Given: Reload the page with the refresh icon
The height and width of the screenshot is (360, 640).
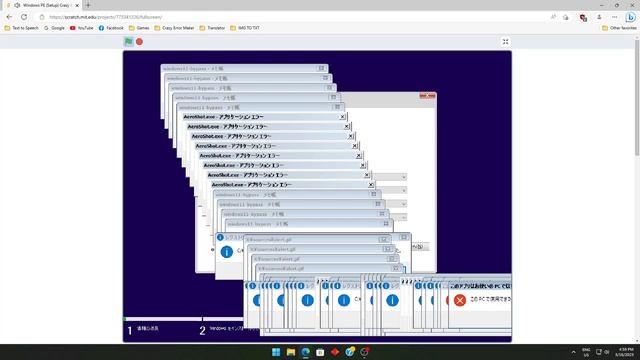Looking at the screenshot, I should [x=24, y=17].
